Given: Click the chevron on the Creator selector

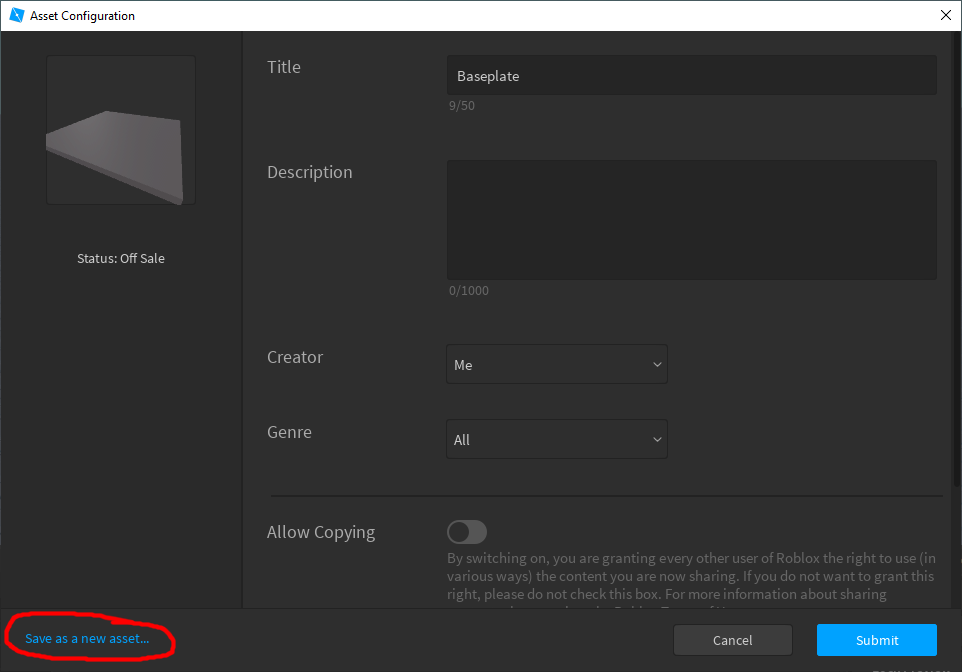Looking at the screenshot, I should click(657, 364).
